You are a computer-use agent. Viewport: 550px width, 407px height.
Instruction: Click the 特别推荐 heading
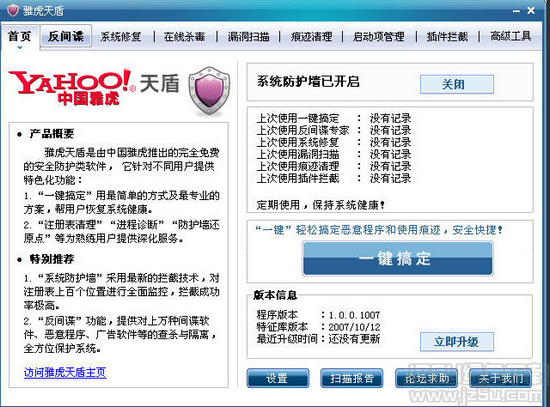(x=52, y=259)
